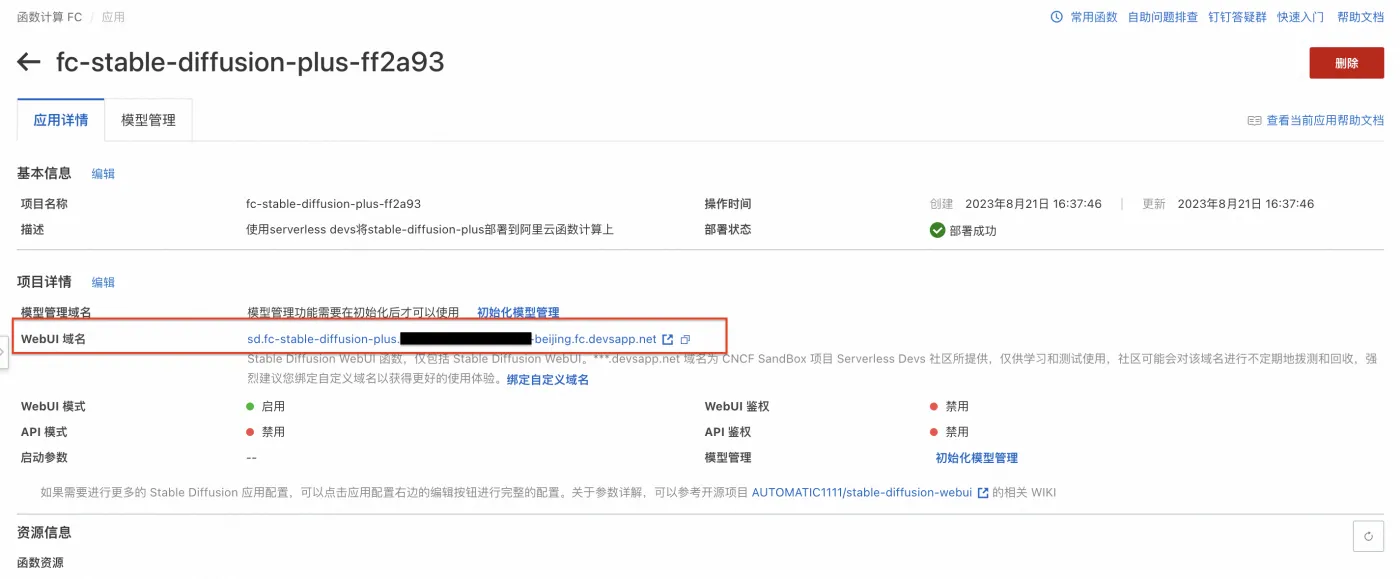Click the help document icon beside 查看当前应用帮助文档

pos(1254,120)
